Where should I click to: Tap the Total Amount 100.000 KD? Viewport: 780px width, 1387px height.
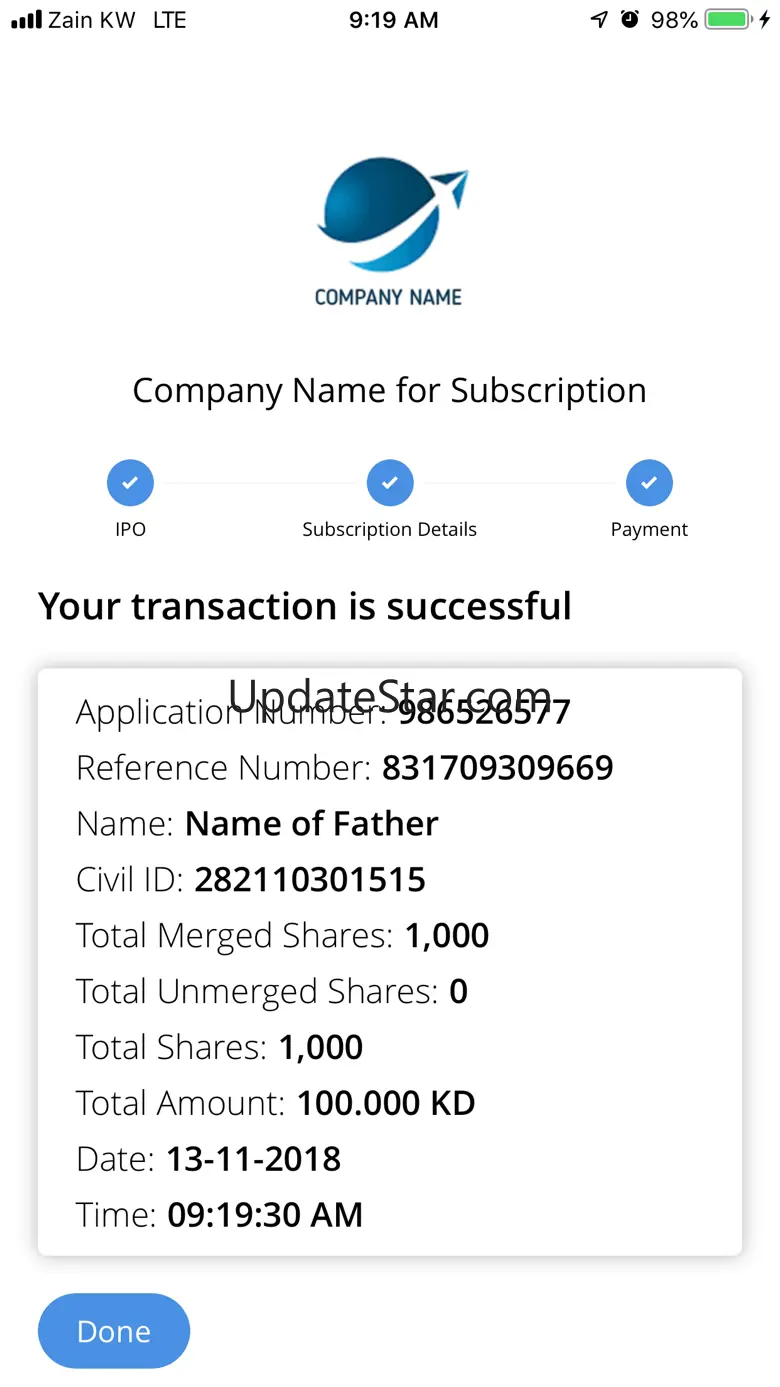386,1103
